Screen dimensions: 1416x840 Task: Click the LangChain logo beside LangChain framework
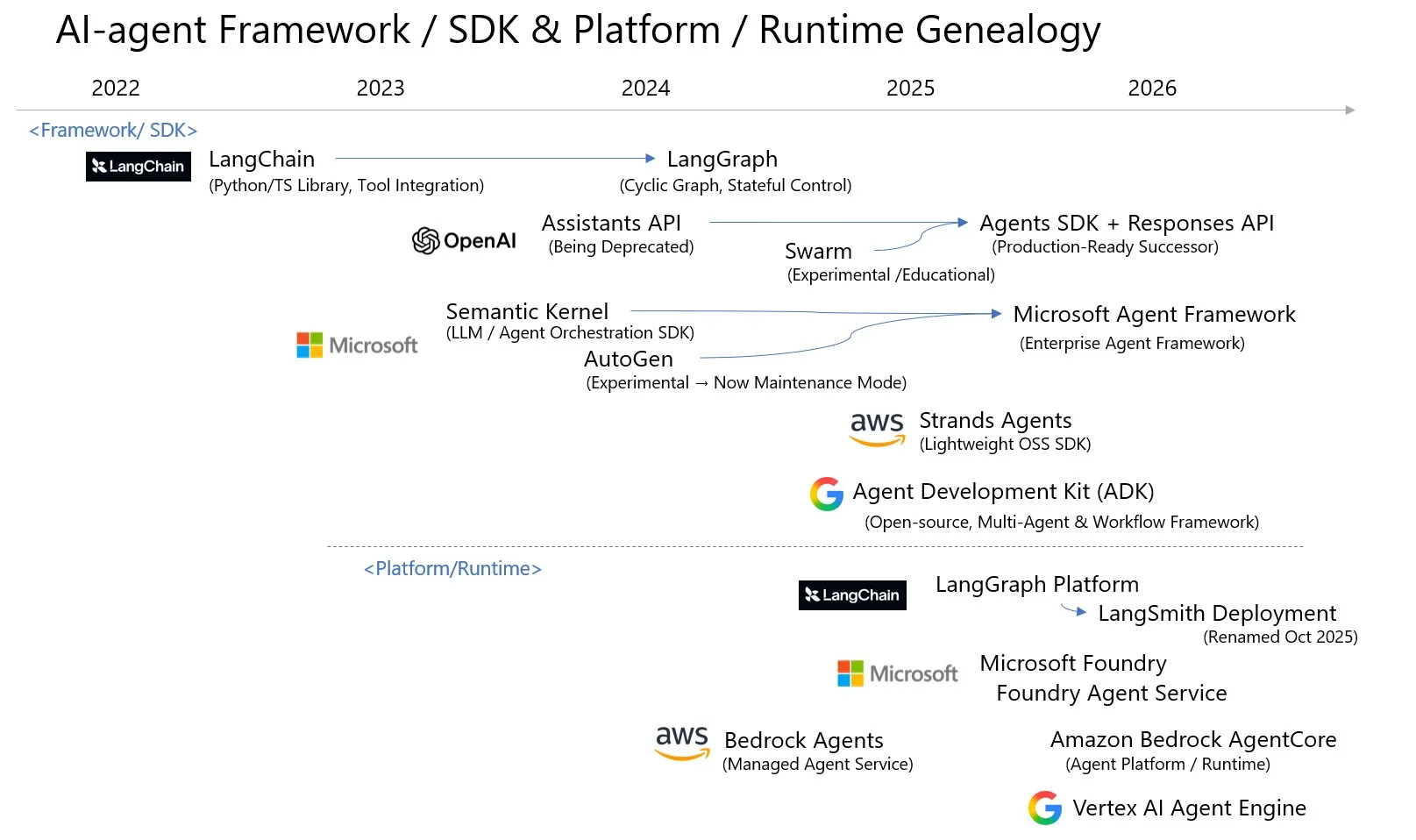(x=139, y=167)
